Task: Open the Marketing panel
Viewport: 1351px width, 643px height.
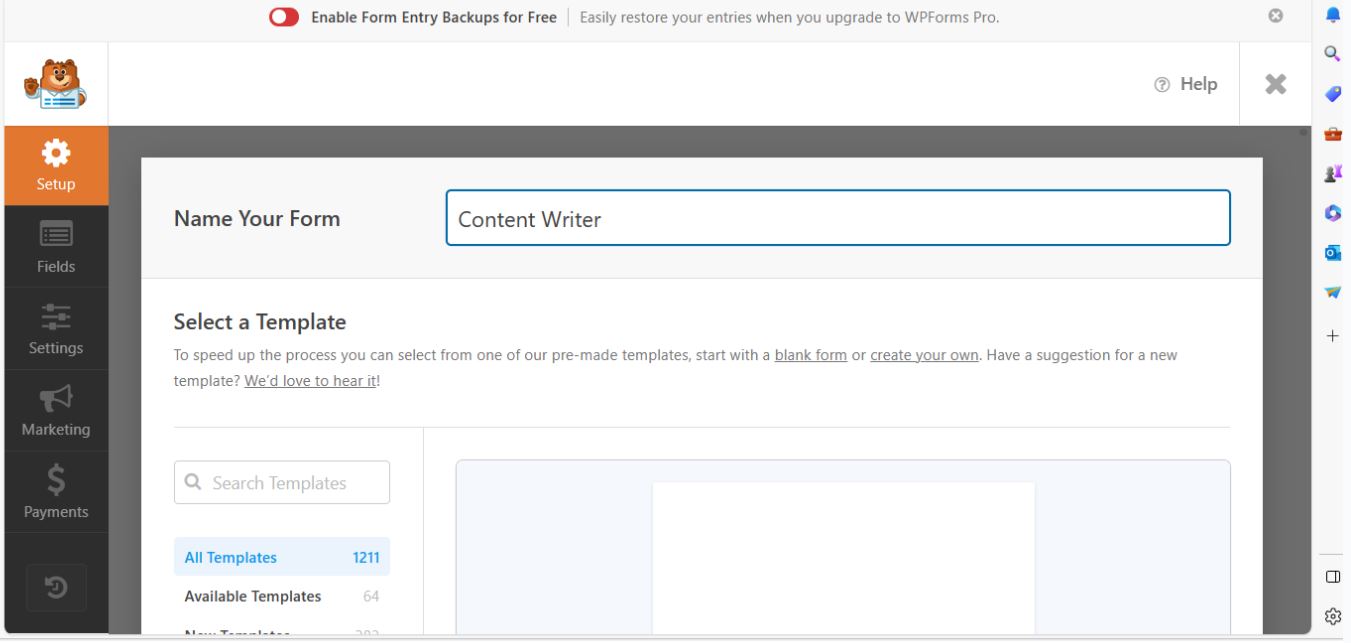Action: pyautogui.click(x=56, y=409)
